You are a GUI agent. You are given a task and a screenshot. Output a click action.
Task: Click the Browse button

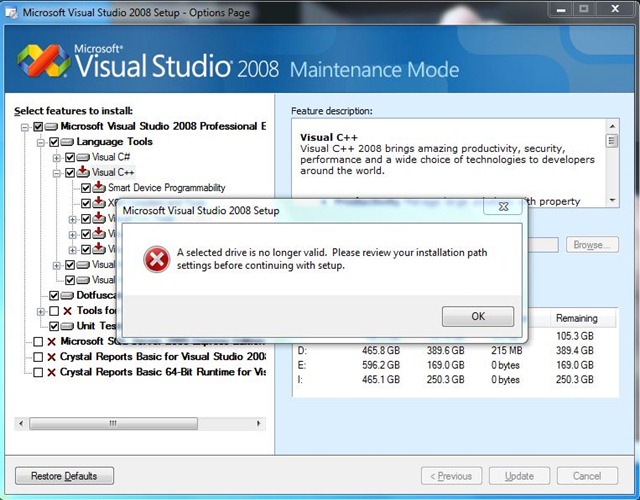click(592, 245)
